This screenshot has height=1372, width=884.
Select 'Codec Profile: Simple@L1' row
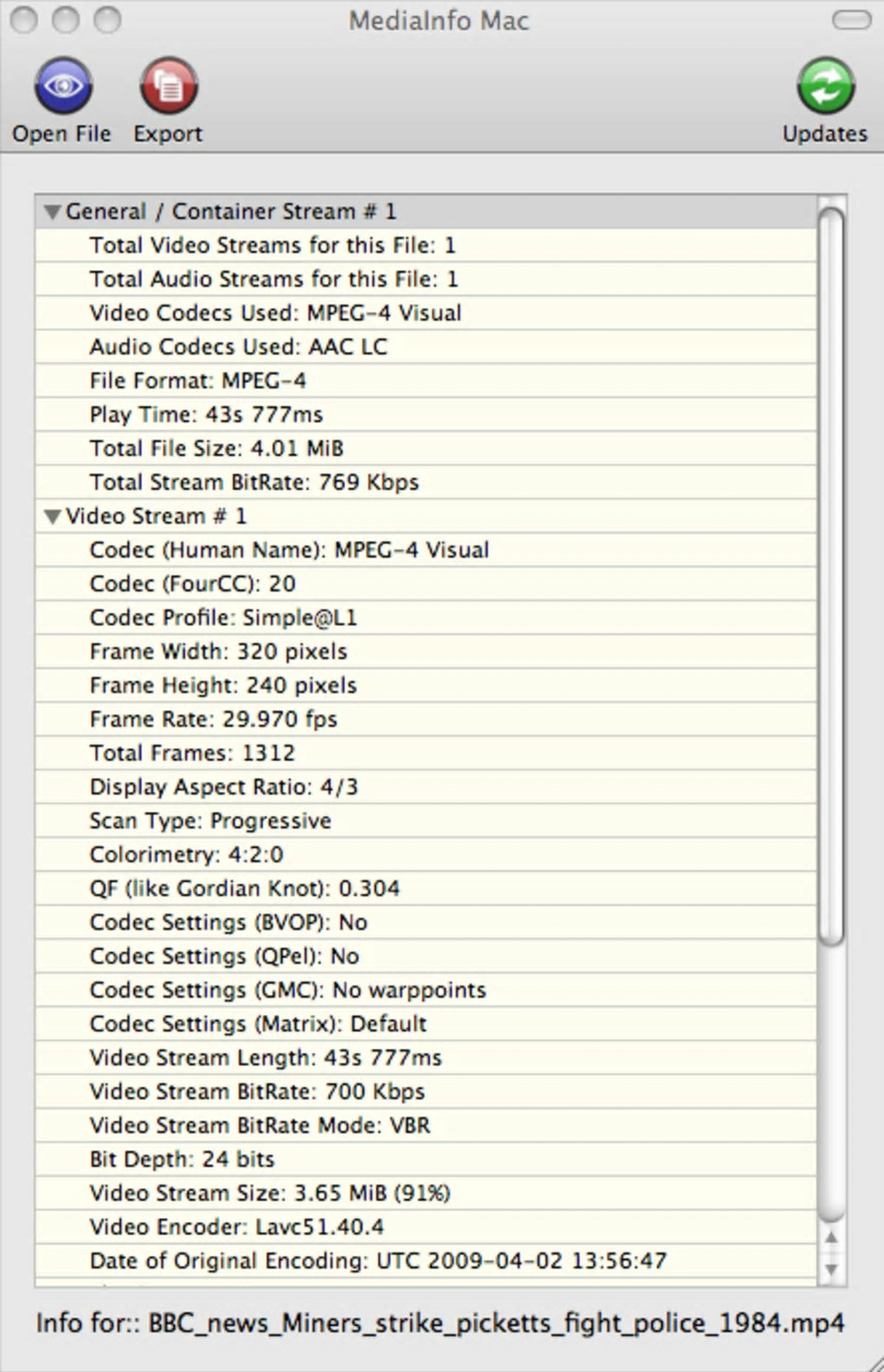click(426, 617)
